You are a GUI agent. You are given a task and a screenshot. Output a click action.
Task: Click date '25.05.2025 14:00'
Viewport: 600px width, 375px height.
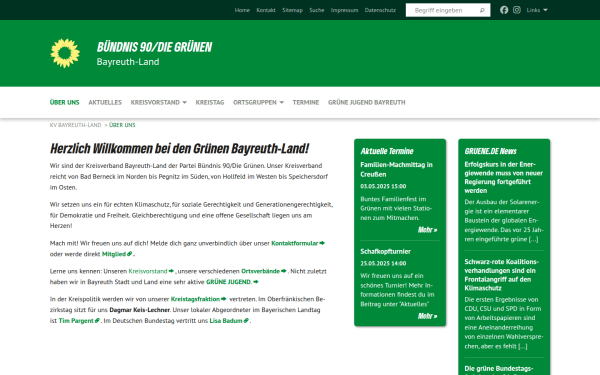click(383, 263)
